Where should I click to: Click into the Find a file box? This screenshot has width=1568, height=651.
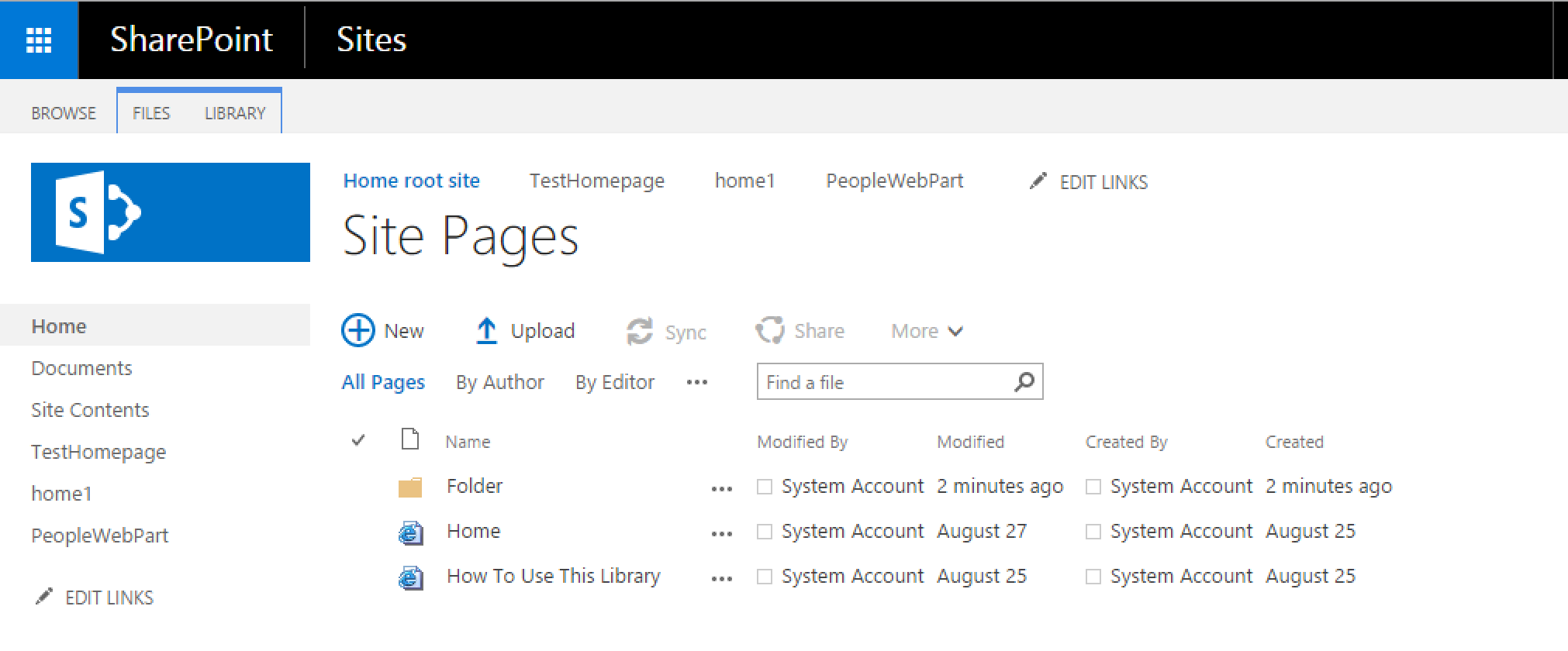tap(884, 382)
